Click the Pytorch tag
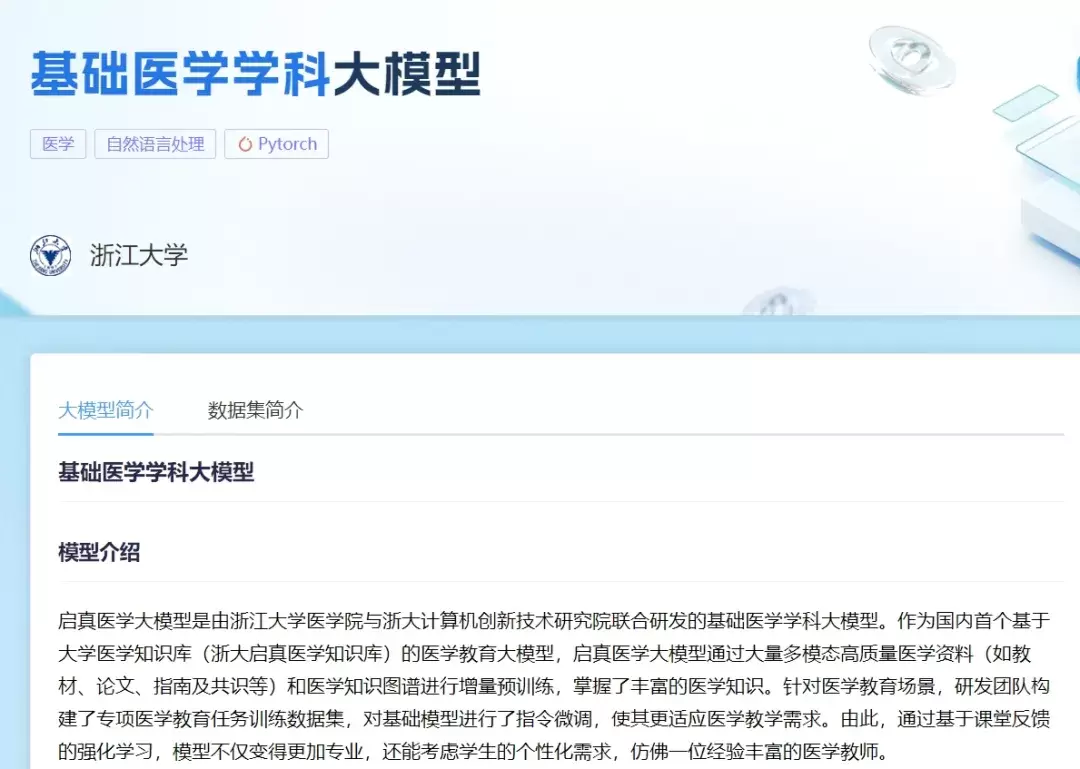 point(276,144)
